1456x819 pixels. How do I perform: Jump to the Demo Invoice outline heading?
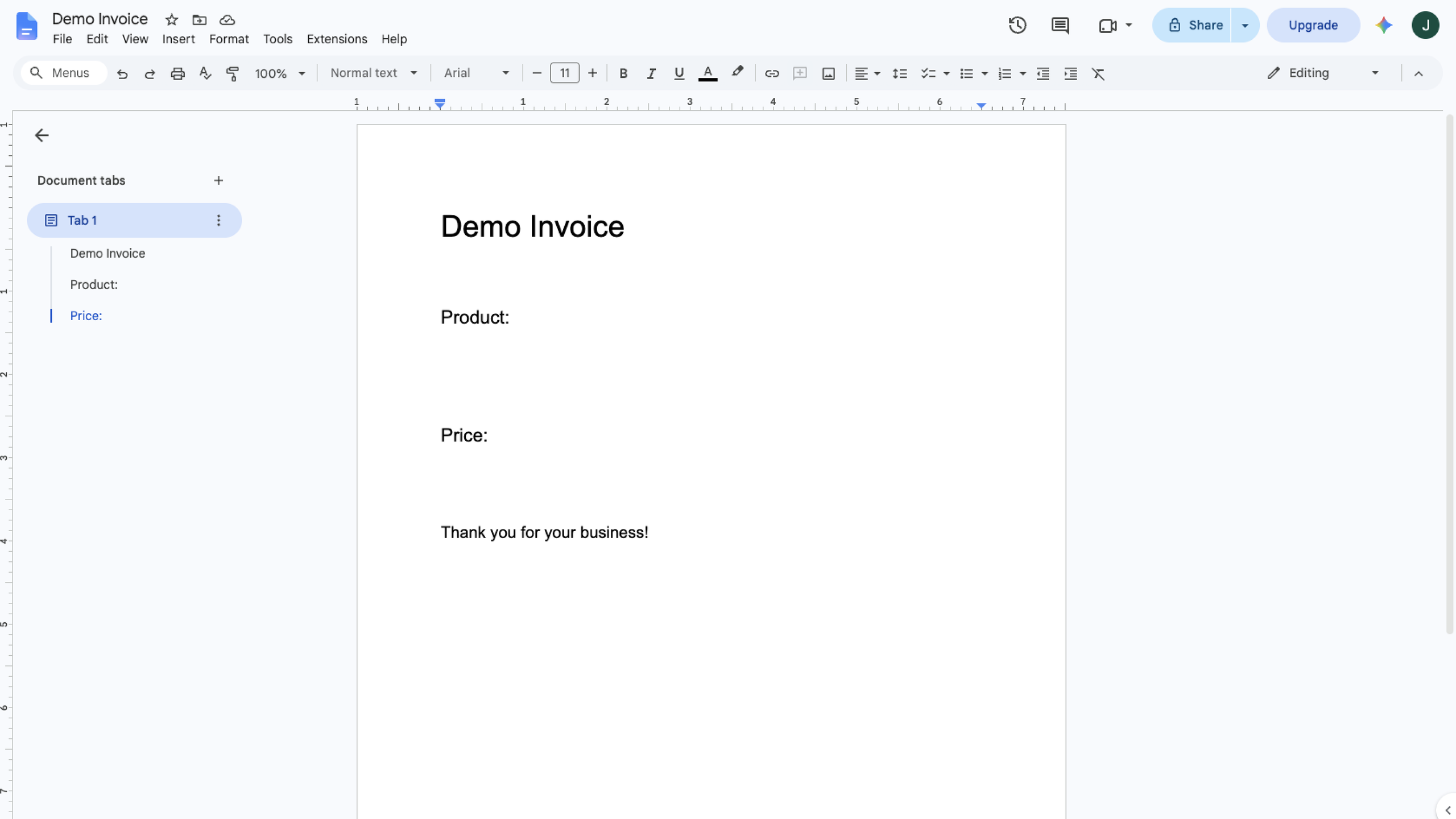107,254
